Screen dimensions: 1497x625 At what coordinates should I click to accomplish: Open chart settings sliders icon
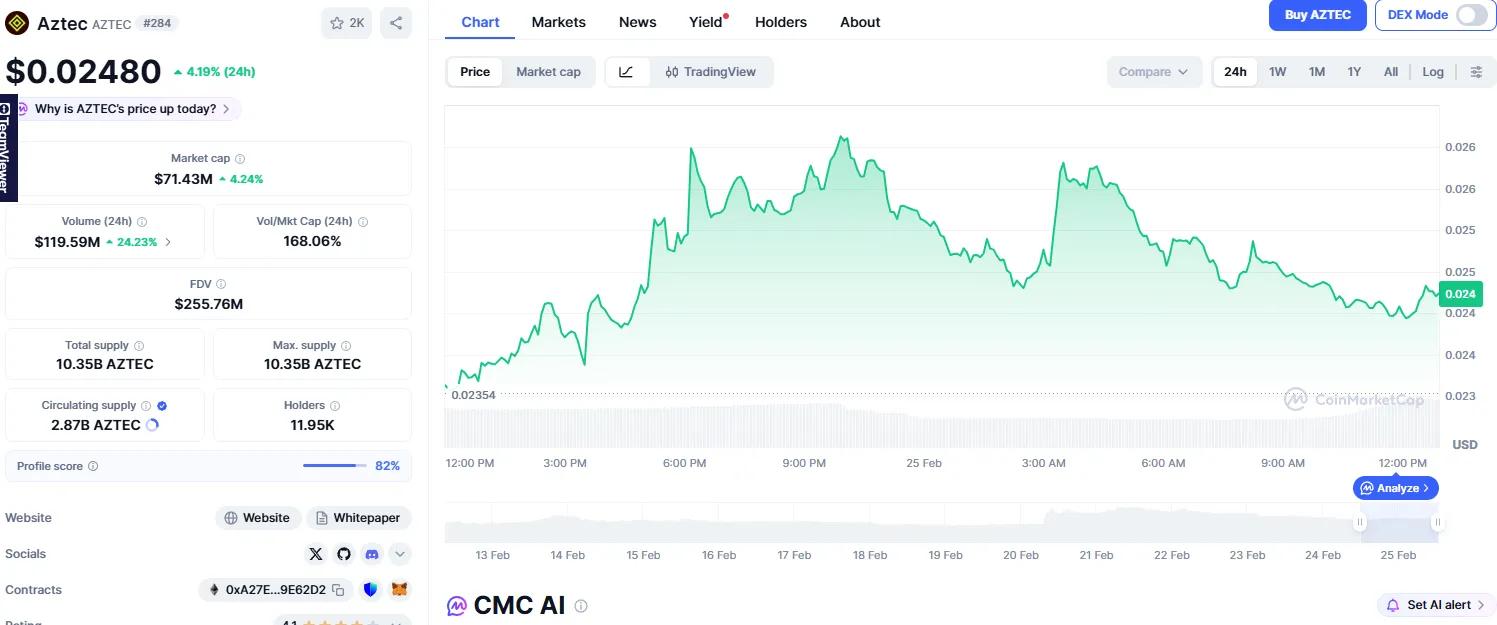(1476, 72)
